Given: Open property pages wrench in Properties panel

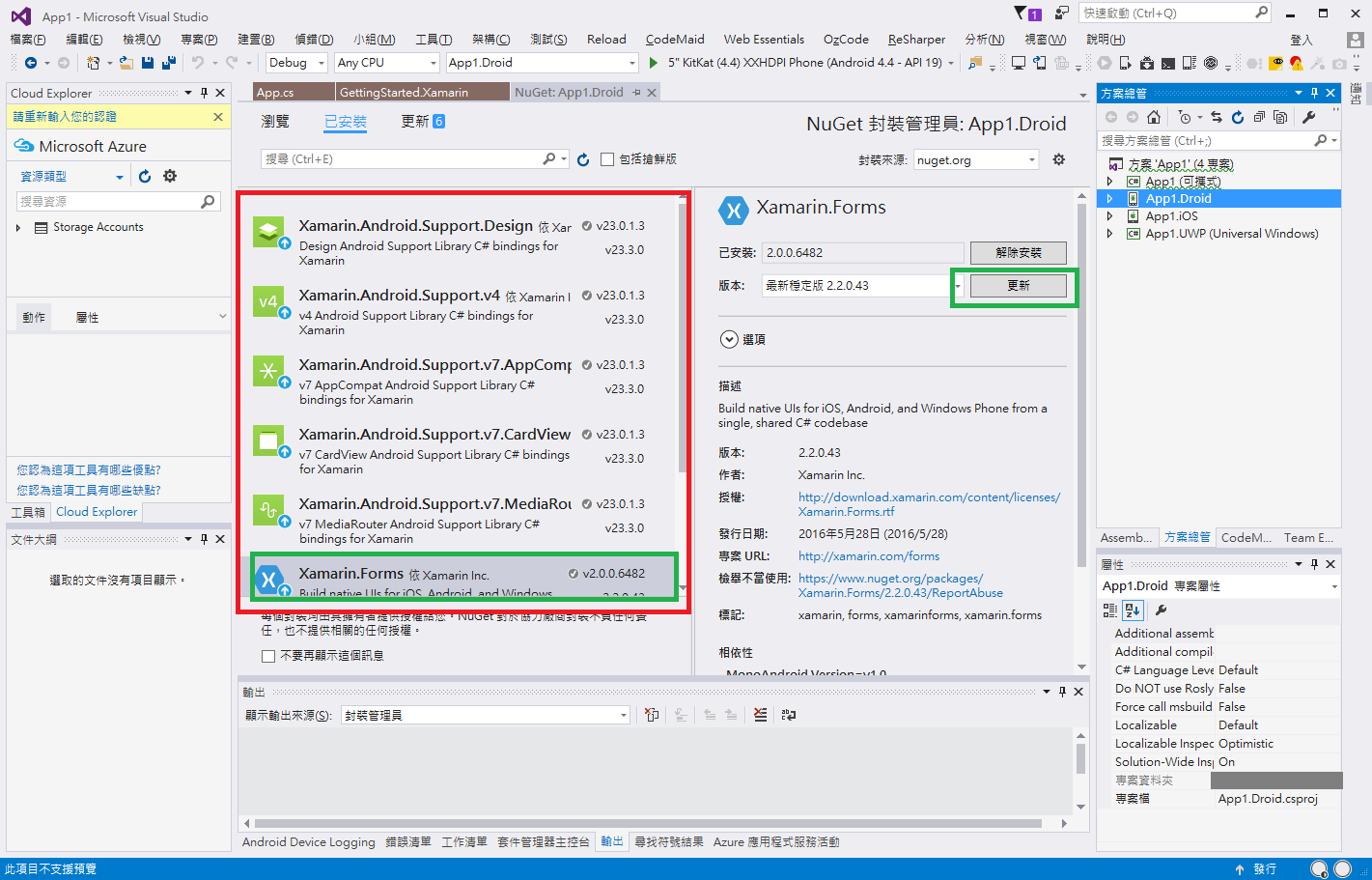Looking at the screenshot, I should click(x=1162, y=610).
